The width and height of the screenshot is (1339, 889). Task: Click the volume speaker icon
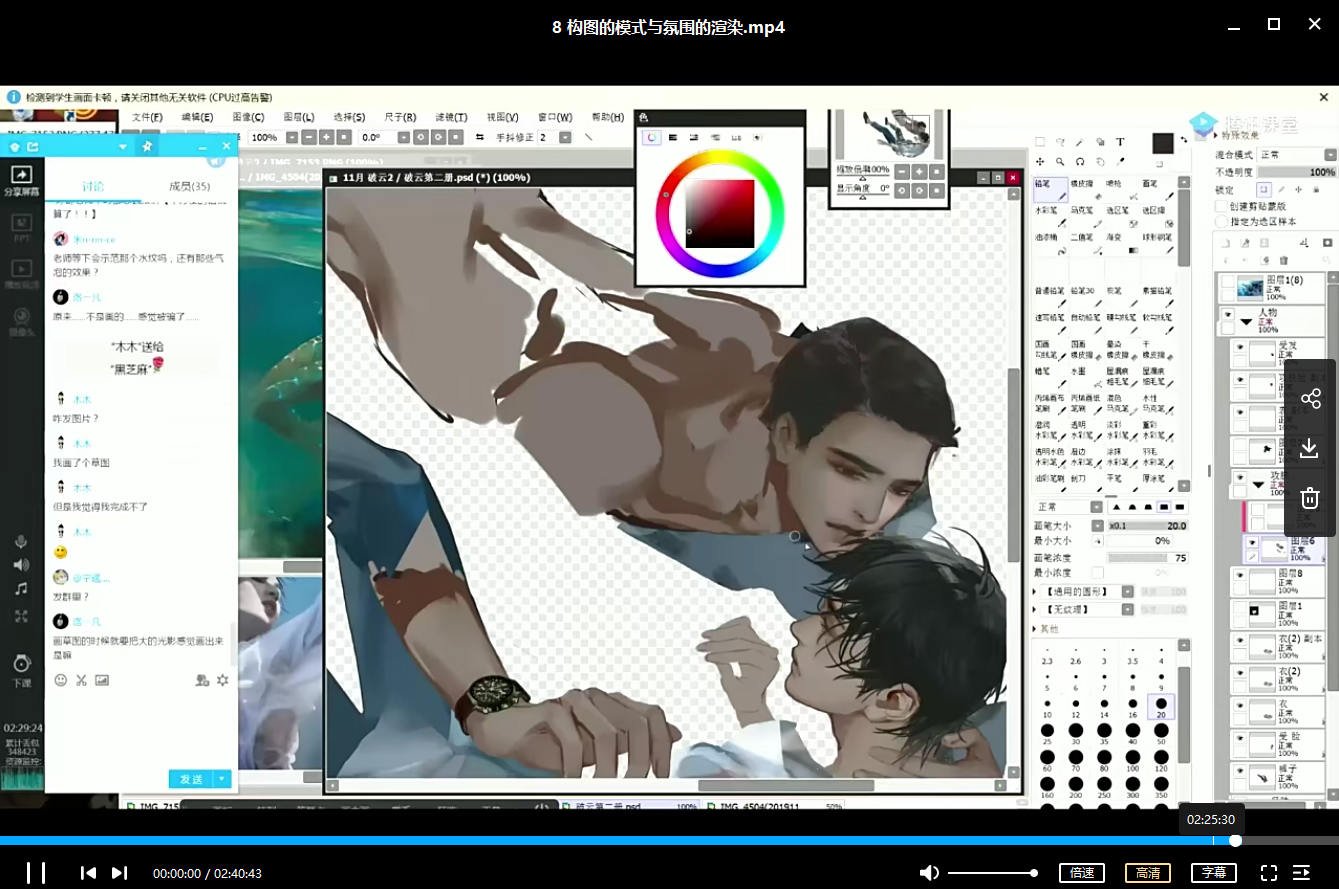click(x=929, y=873)
